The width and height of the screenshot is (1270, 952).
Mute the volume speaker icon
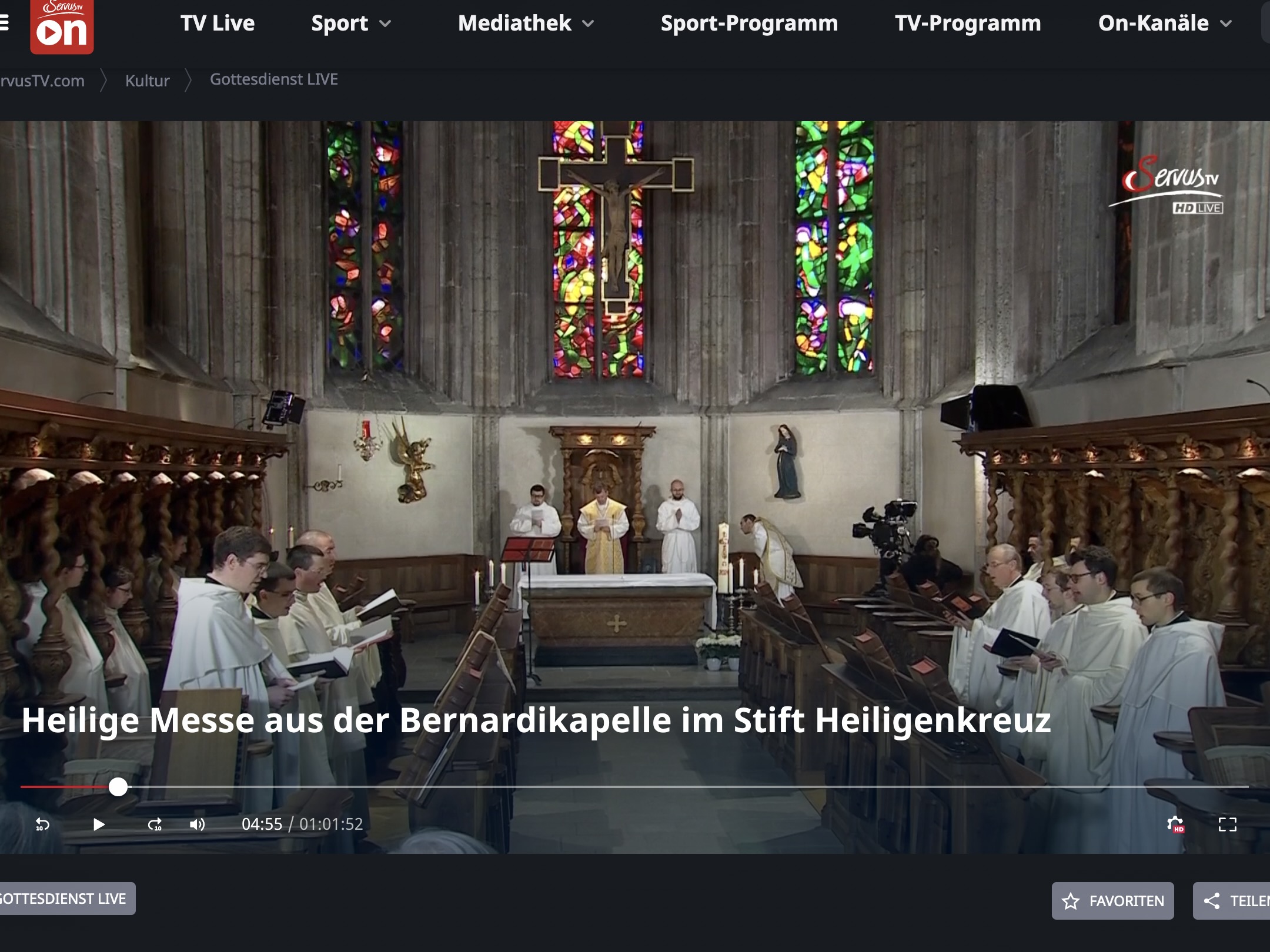tap(197, 824)
